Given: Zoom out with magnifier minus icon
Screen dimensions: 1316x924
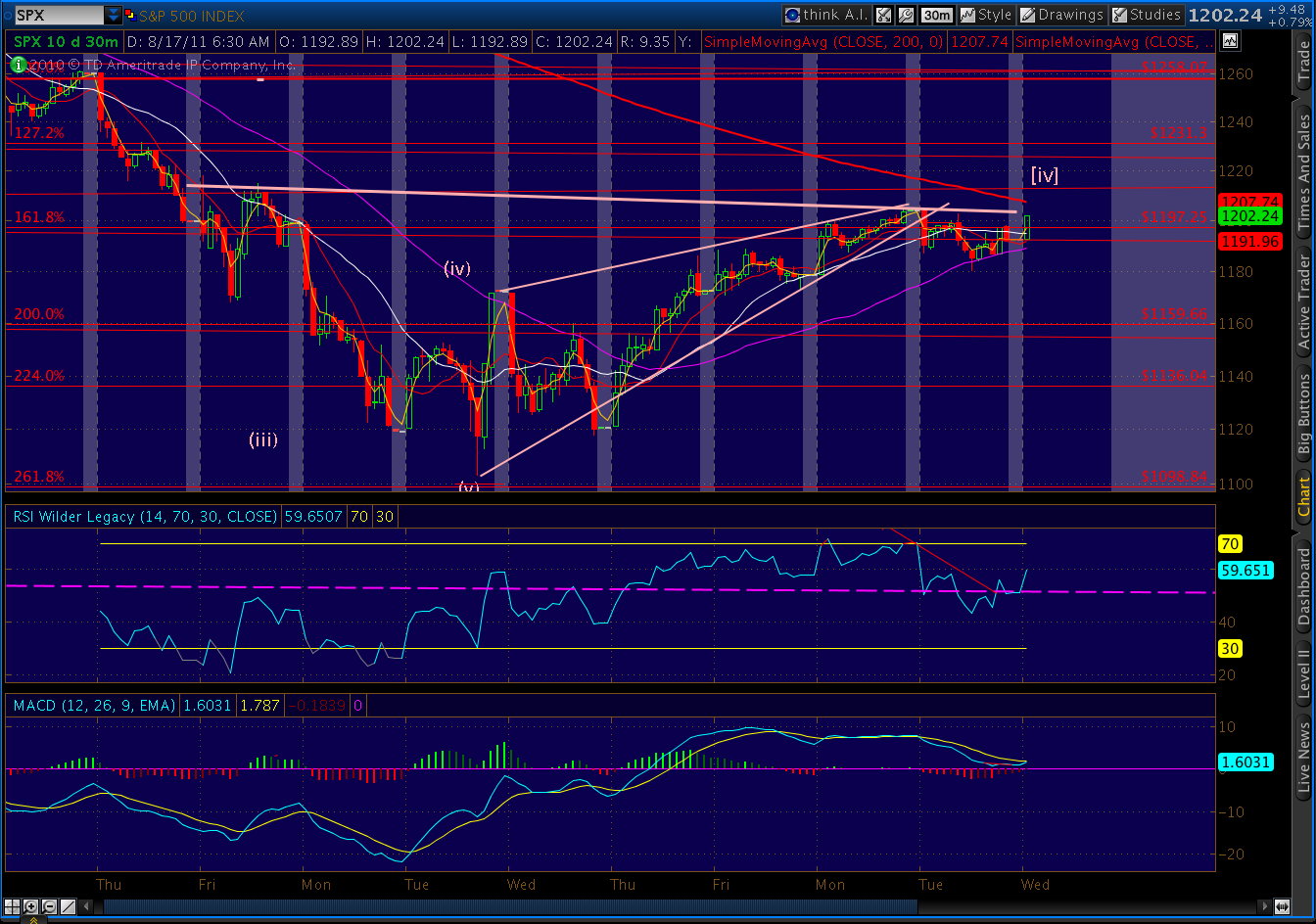Looking at the screenshot, I should point(49,906).
